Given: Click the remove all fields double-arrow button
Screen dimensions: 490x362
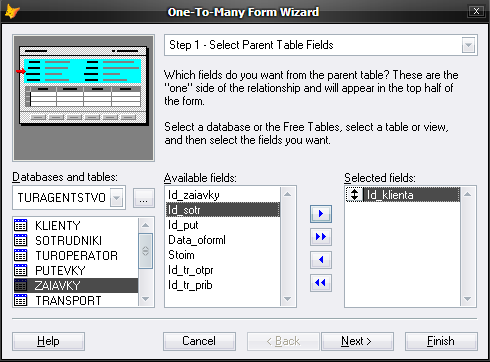Looking at the screenshot, I should tap(321, 283).
